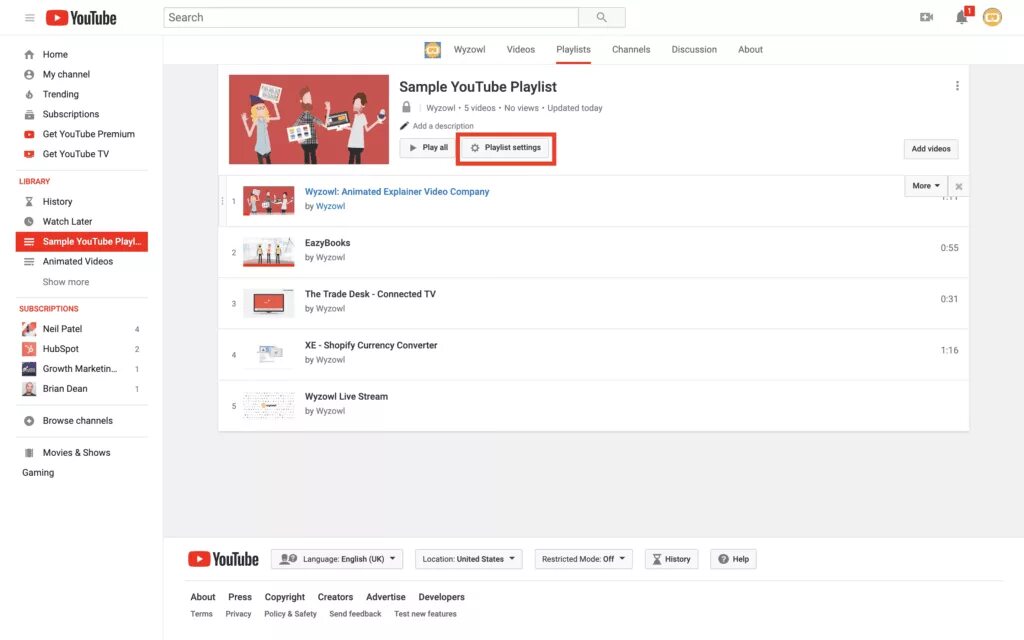Open the upload video camera icon
Screen dimensions: 1024x640
(926, 17)
